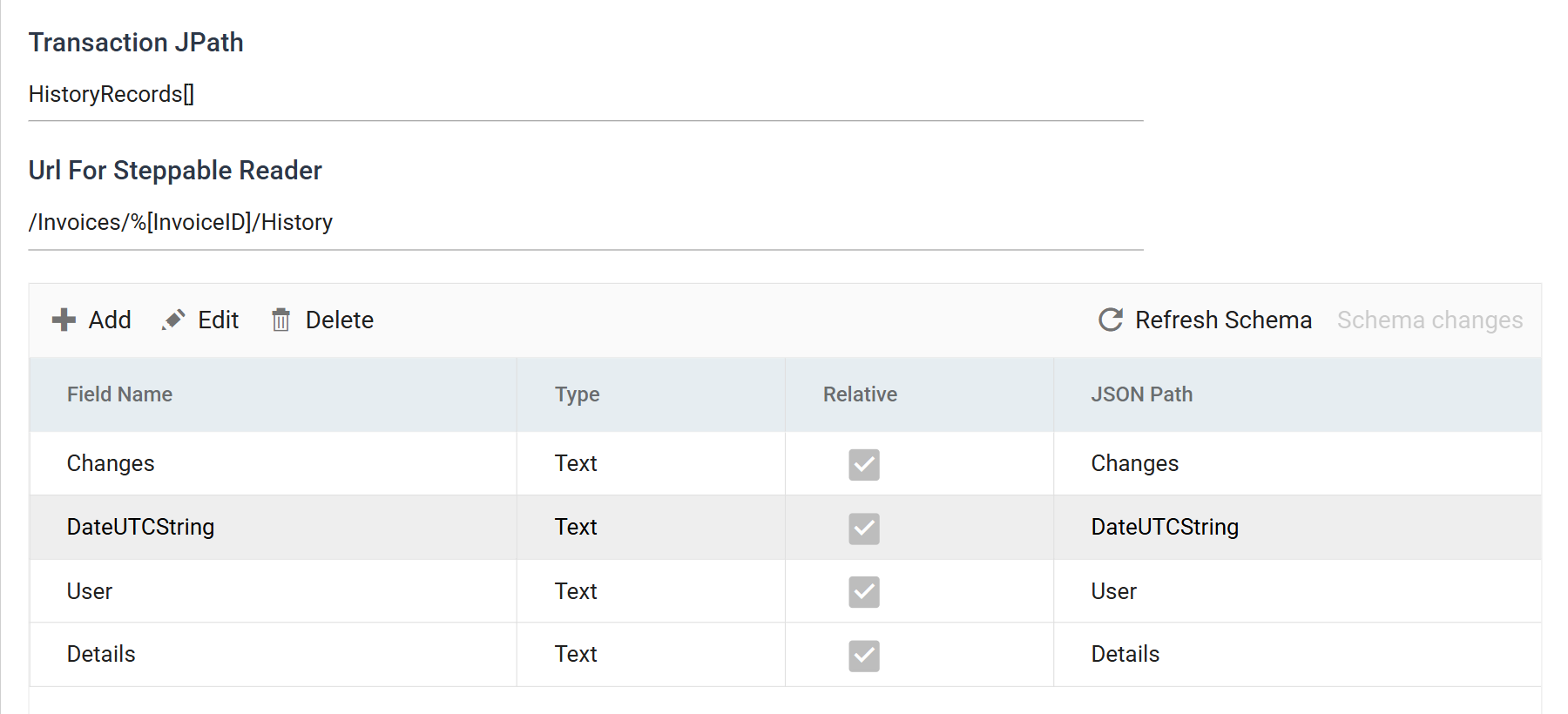Viewport: 1568px width, 714px height.
Task: Click the JSON Path cell reading User
Action: (x=1297, y=591)
